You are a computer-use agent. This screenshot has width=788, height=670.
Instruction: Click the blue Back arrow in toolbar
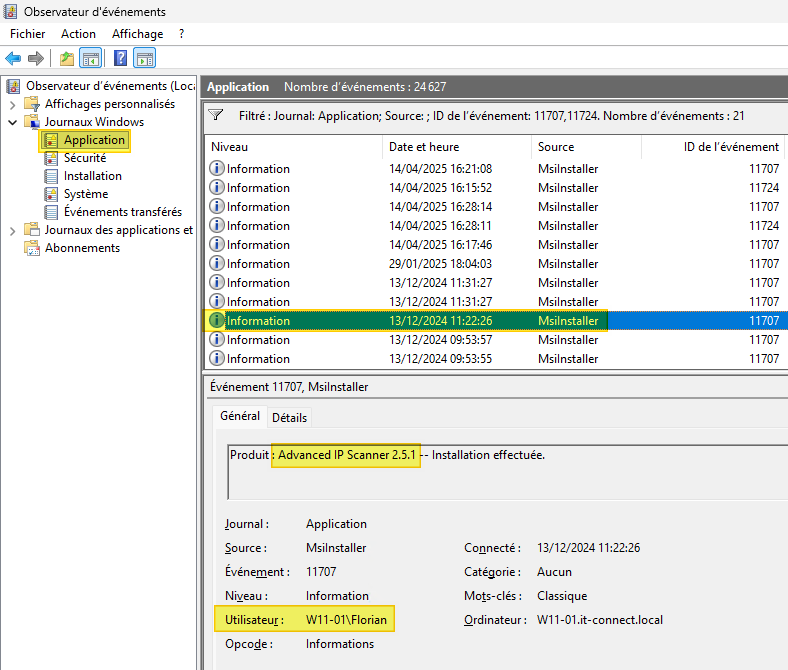pyautogui.click(x=13, y=58)
